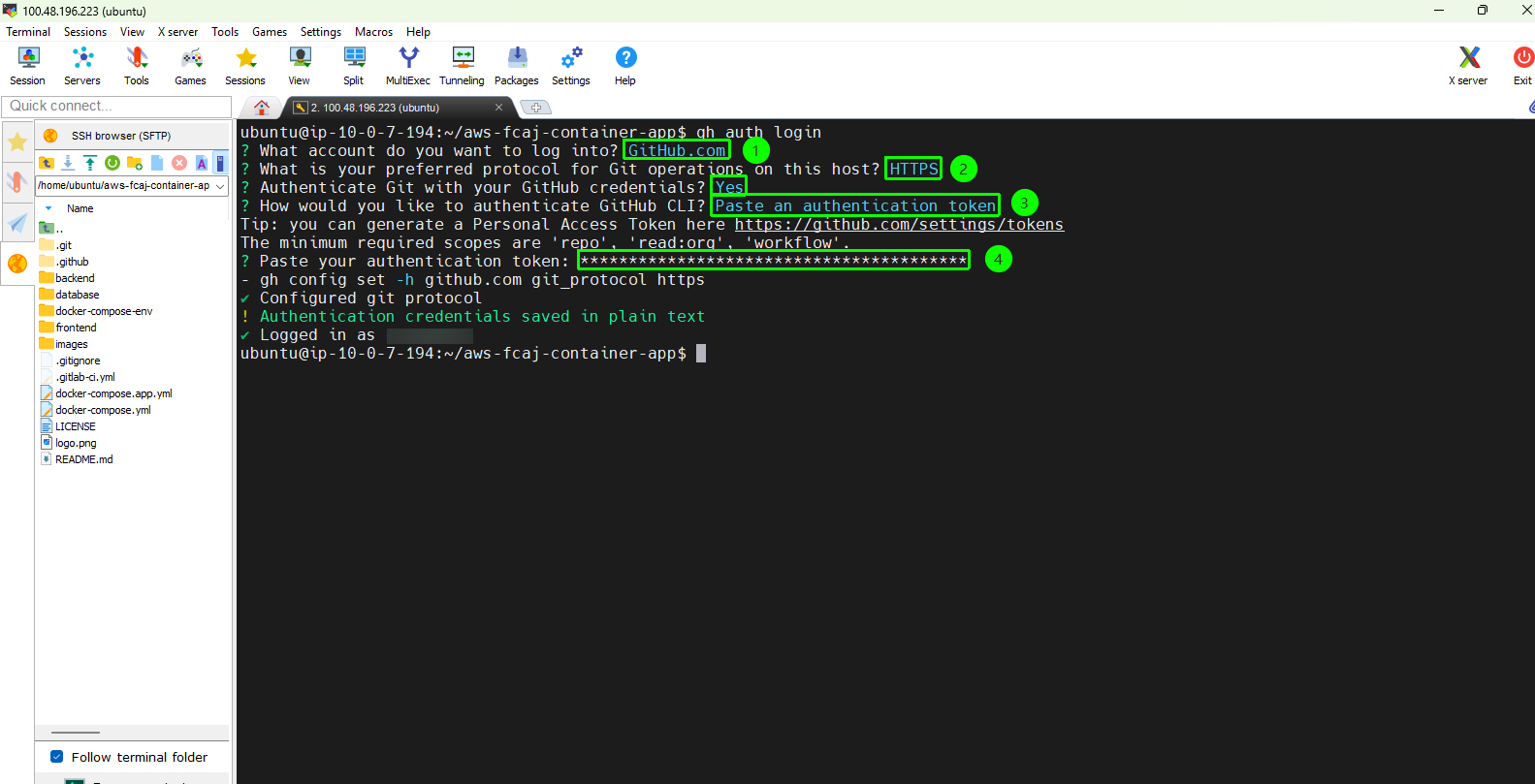Close the 100.48.196.223 session tab
The image size is (1535, 784).
coord(498,108)
